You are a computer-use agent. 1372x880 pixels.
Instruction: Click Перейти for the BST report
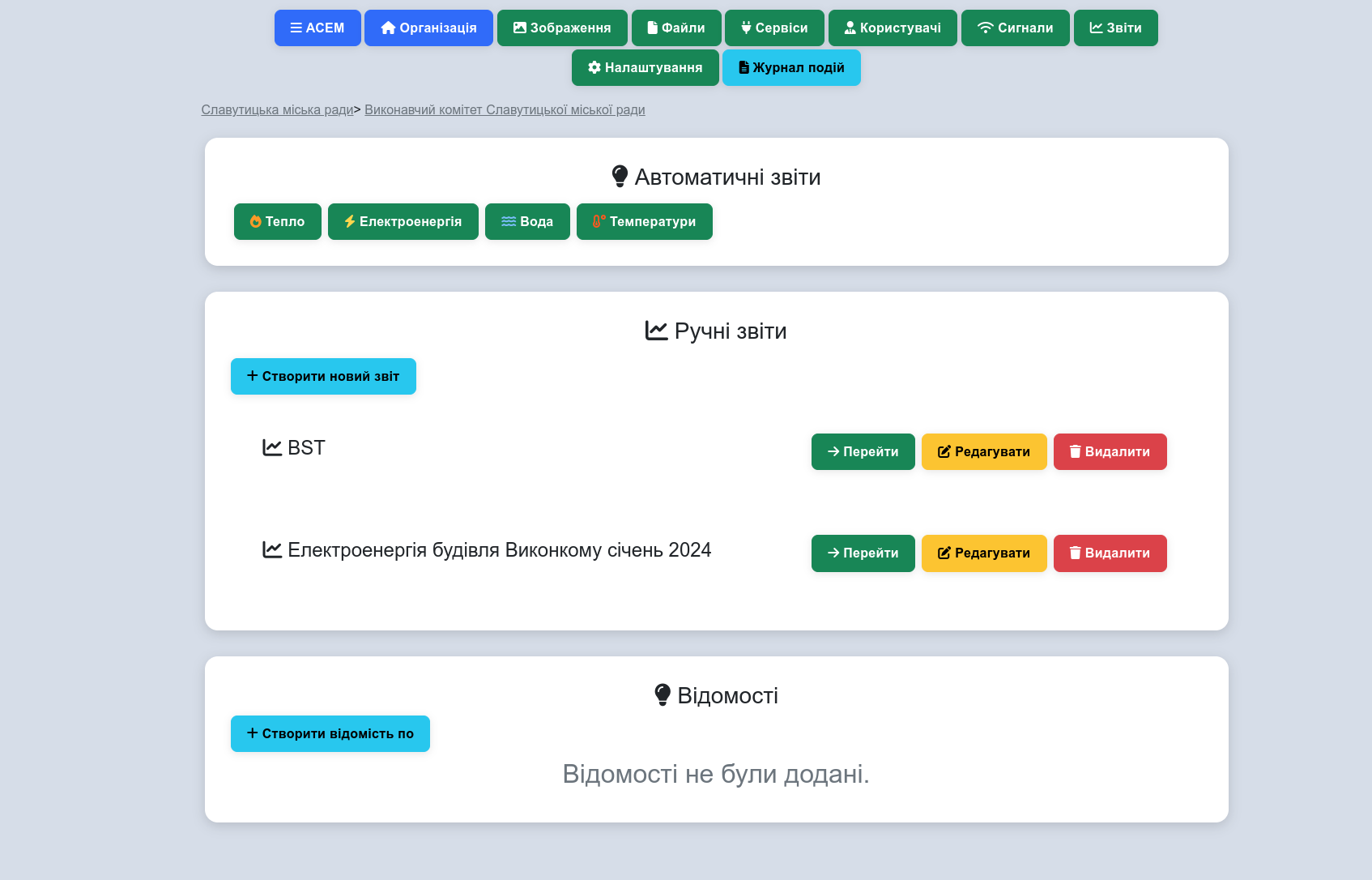863,451
